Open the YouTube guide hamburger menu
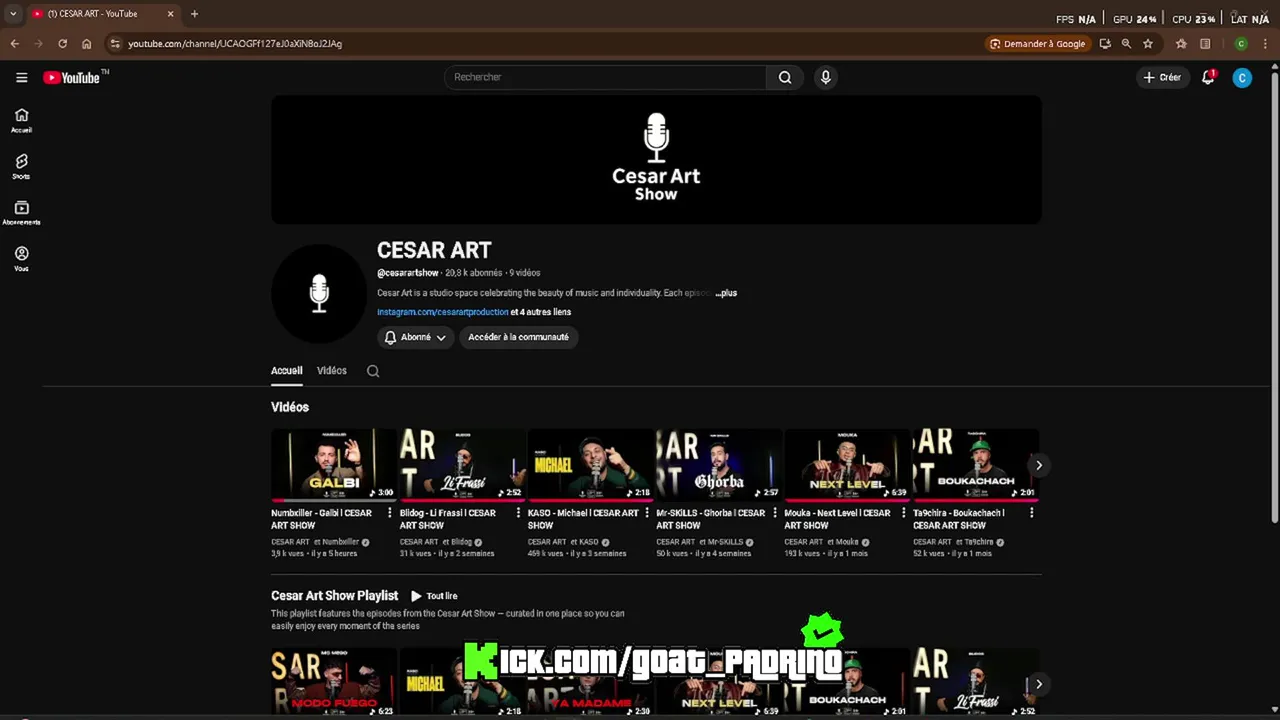Image resolution: width=1280 pixels, height=720 pixels. pyautogui.click(x=21, y=77)
